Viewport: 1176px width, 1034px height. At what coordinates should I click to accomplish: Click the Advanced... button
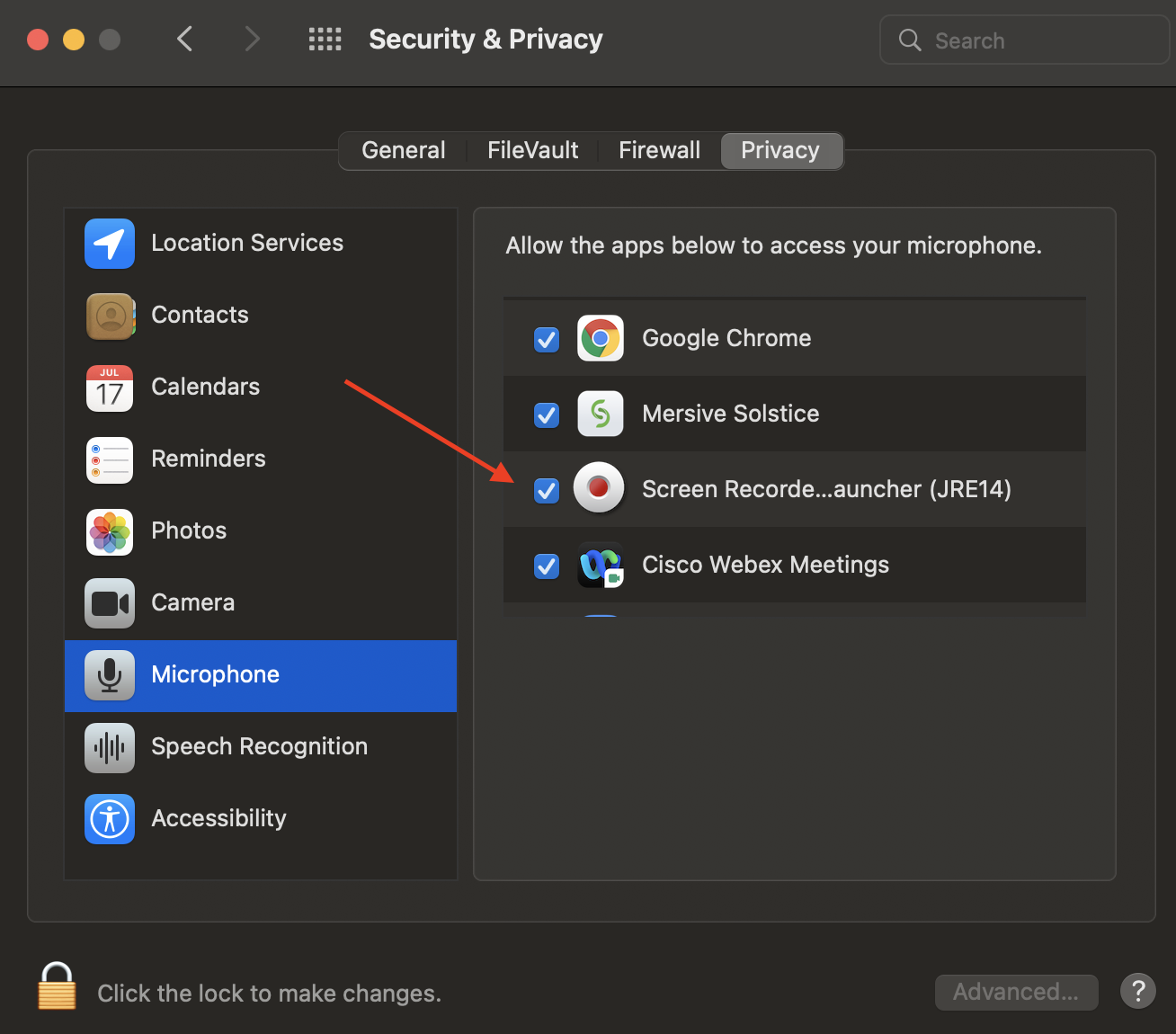click(x=1016, y=992)
